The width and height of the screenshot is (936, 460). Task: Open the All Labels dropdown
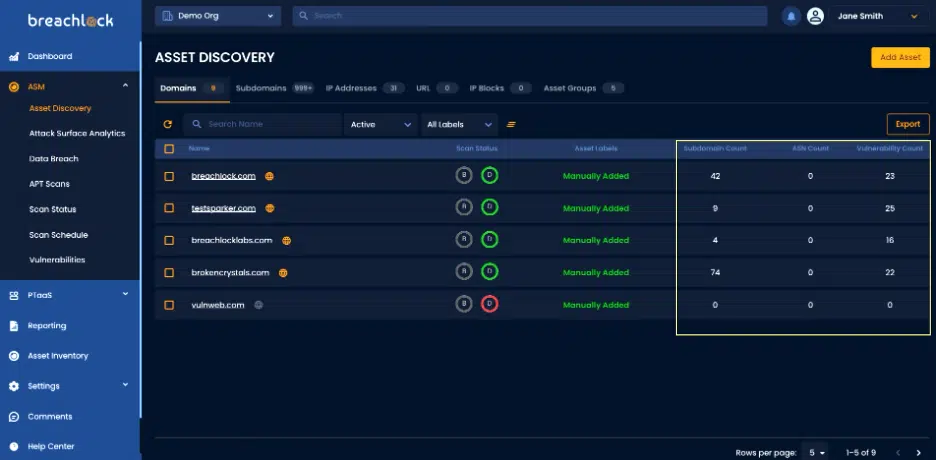coord(459,125)
